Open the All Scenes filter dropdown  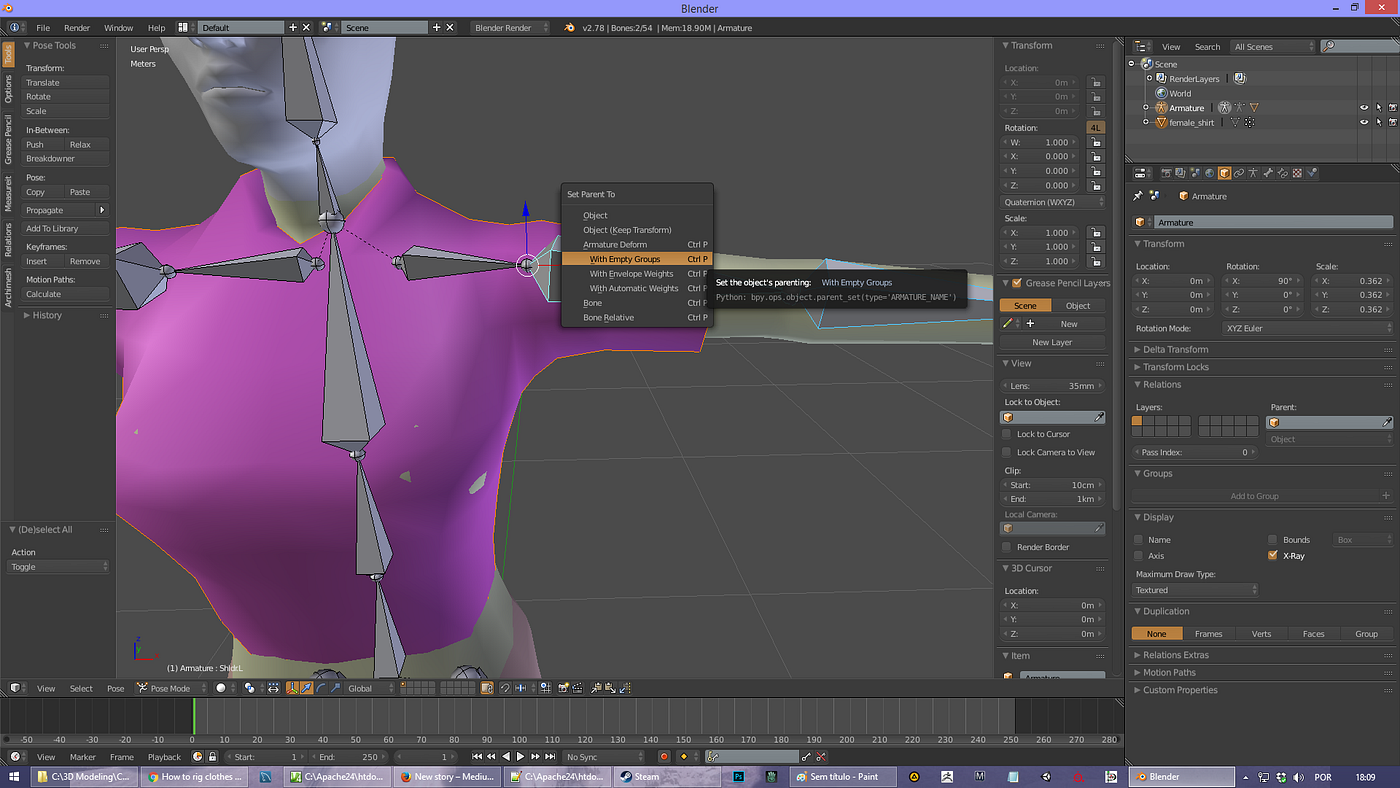[x=1270, y=46]
